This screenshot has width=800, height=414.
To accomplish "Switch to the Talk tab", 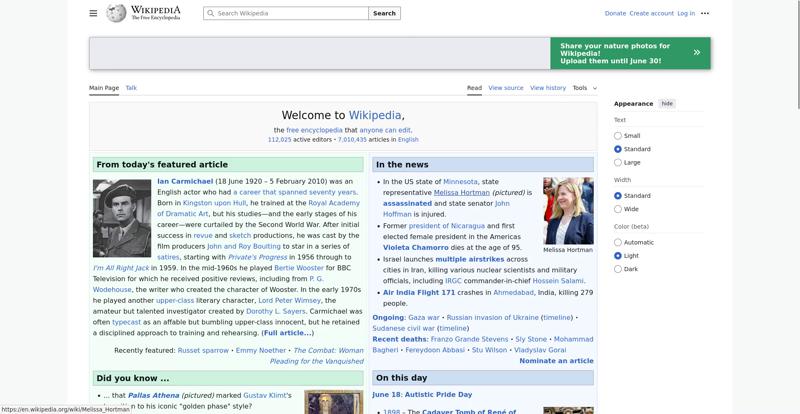I will click(x=131, y=88).
